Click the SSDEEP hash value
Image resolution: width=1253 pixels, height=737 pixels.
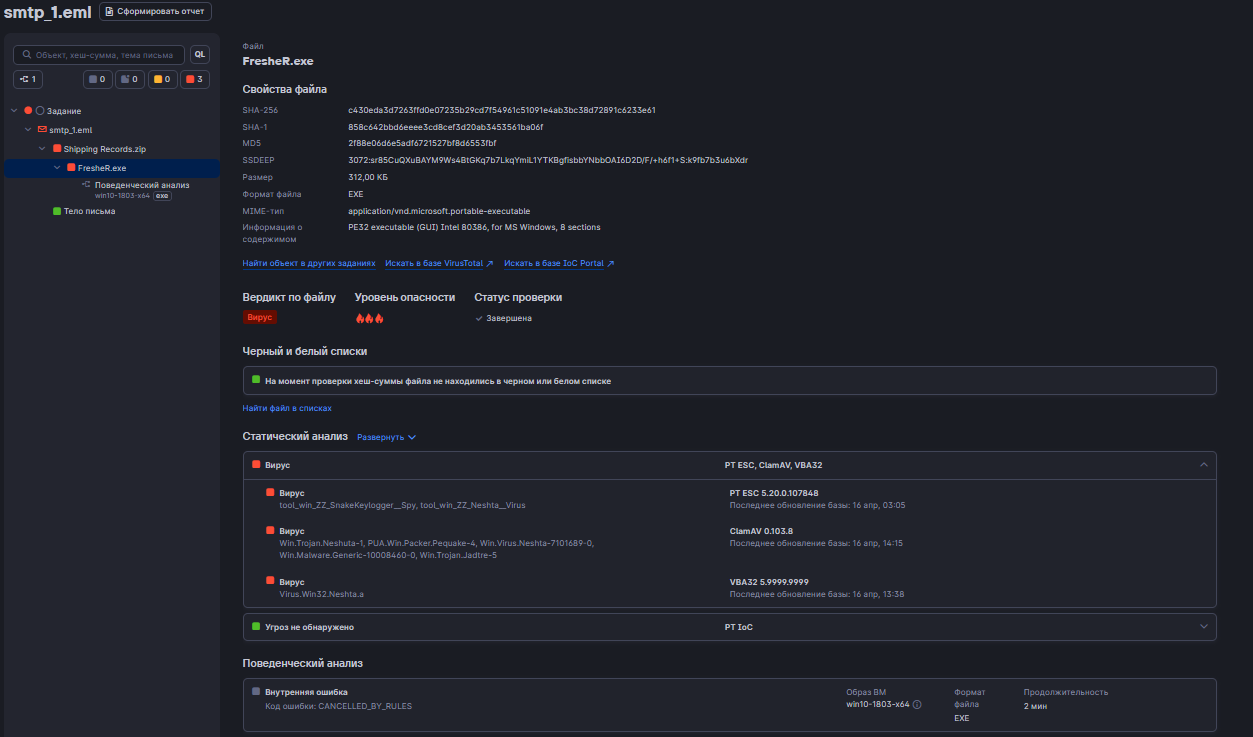click(548, 160)
